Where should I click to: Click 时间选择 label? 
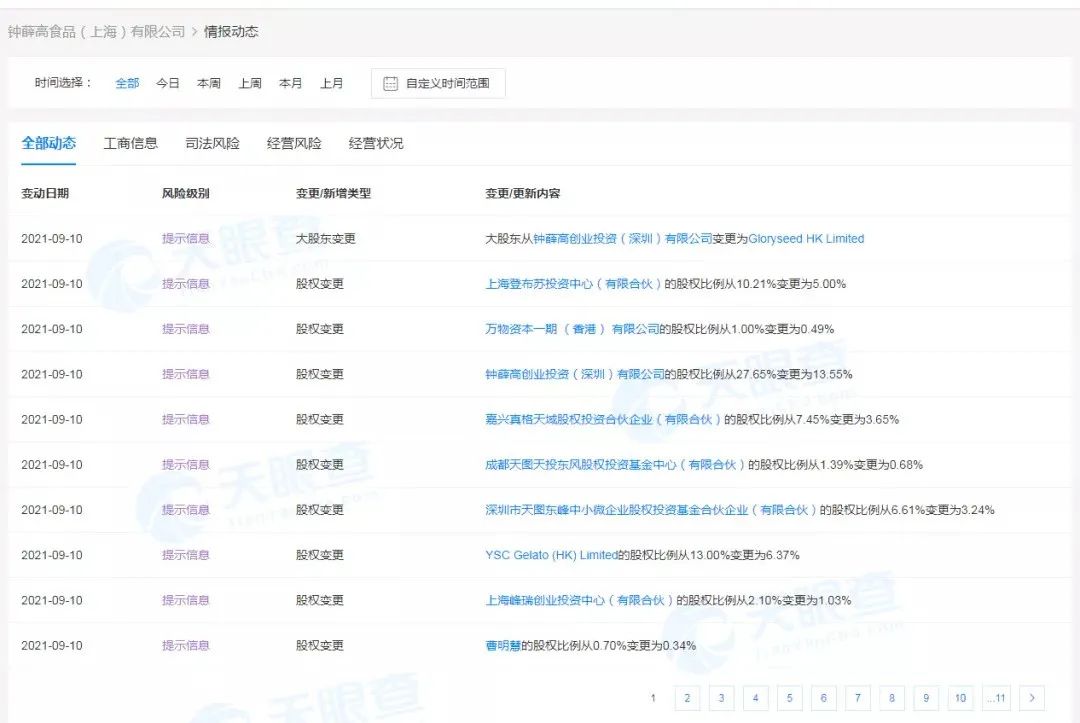pyautogui.click(x=63, y=83)
